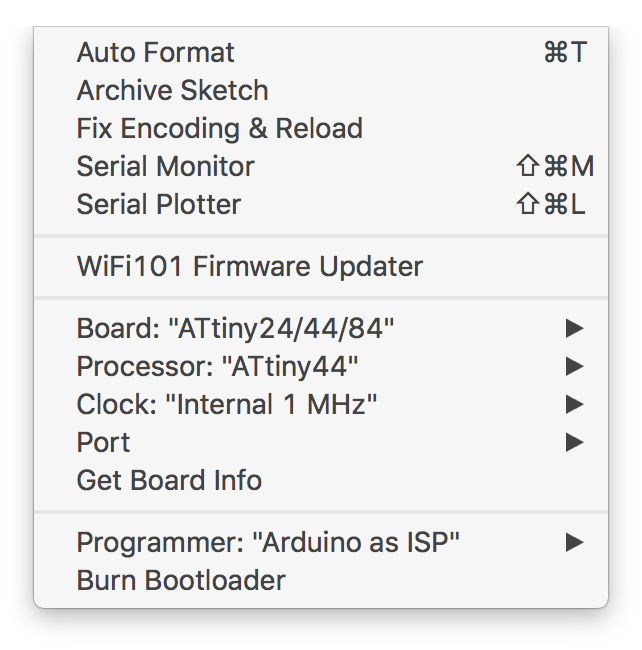Click the arrow icon beside Programmer

pyautogui.click(x=574, y=542)
